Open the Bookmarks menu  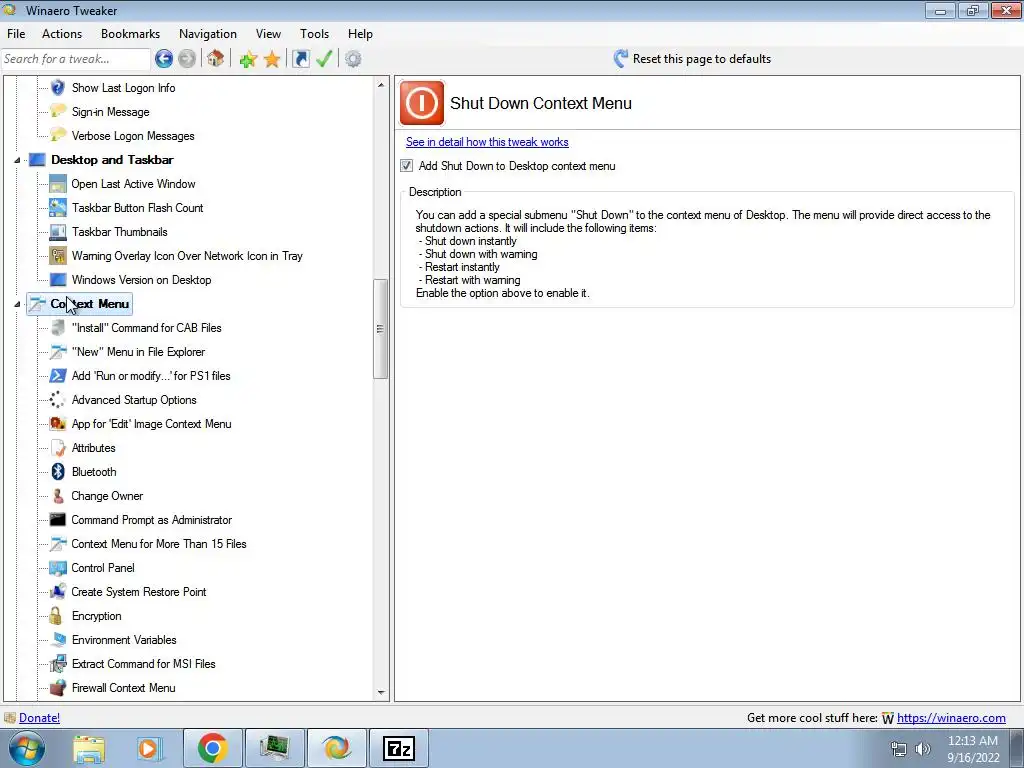[131, 34]
